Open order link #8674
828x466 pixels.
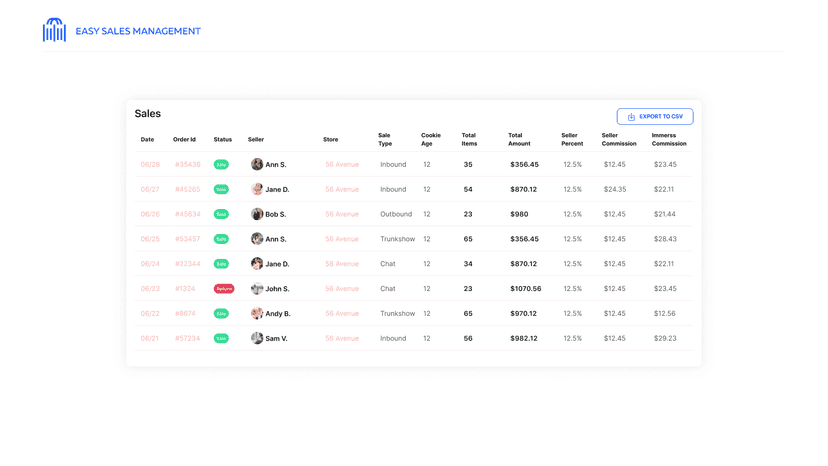click(185, 313)
